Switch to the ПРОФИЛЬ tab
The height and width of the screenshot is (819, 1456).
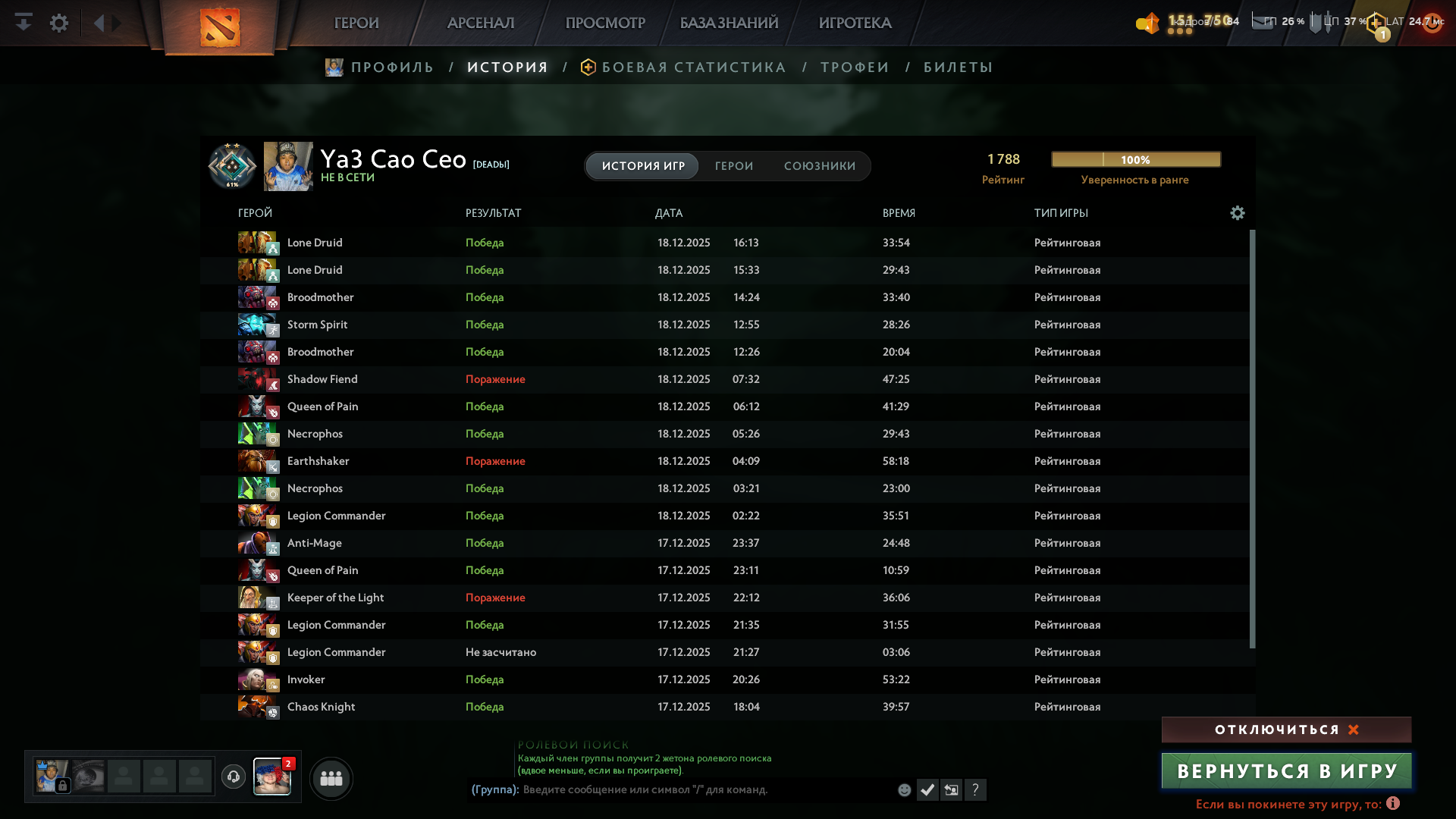coord(392,67)
